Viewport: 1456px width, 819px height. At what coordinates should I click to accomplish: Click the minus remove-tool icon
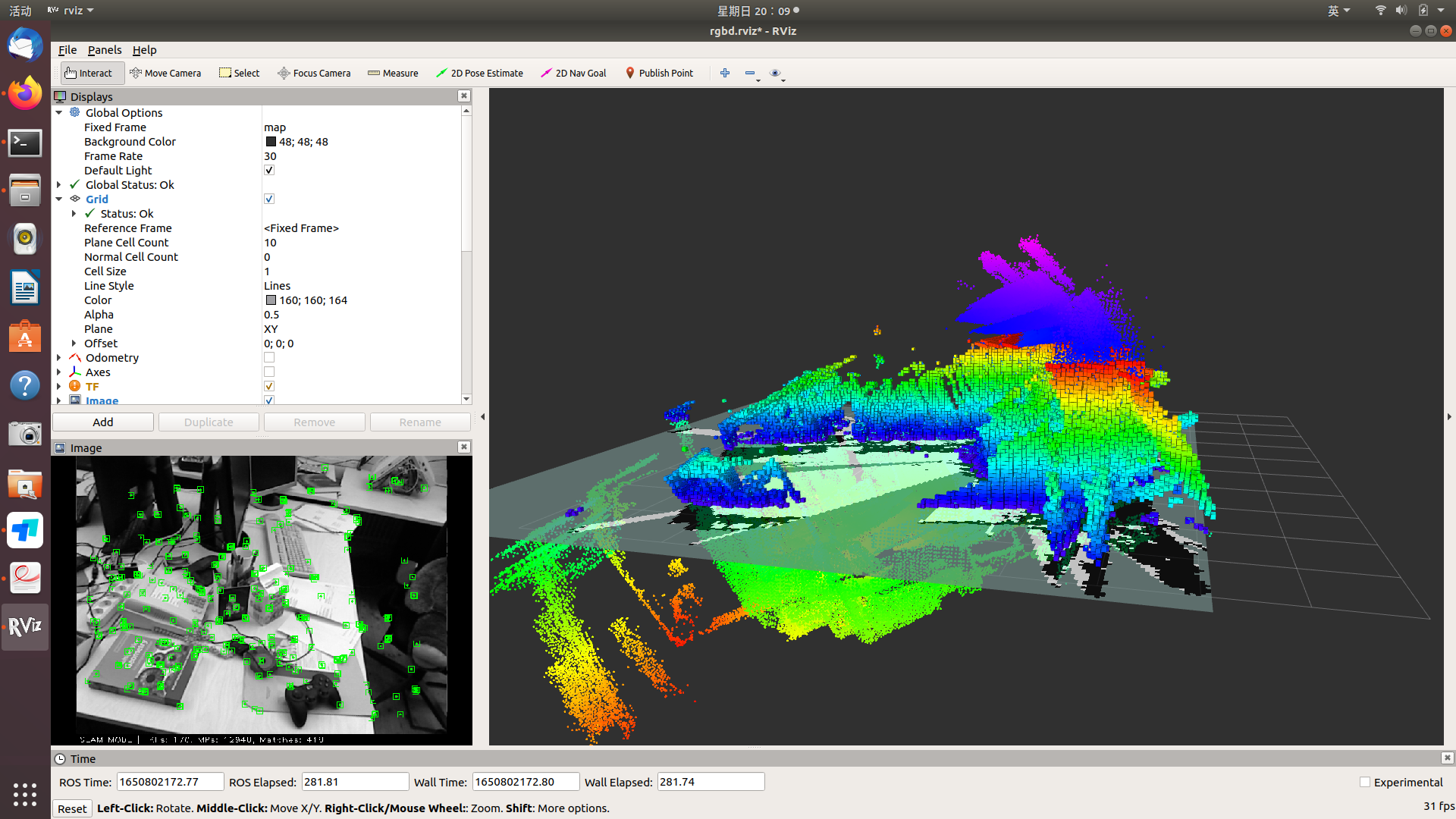tap(749, 73)
